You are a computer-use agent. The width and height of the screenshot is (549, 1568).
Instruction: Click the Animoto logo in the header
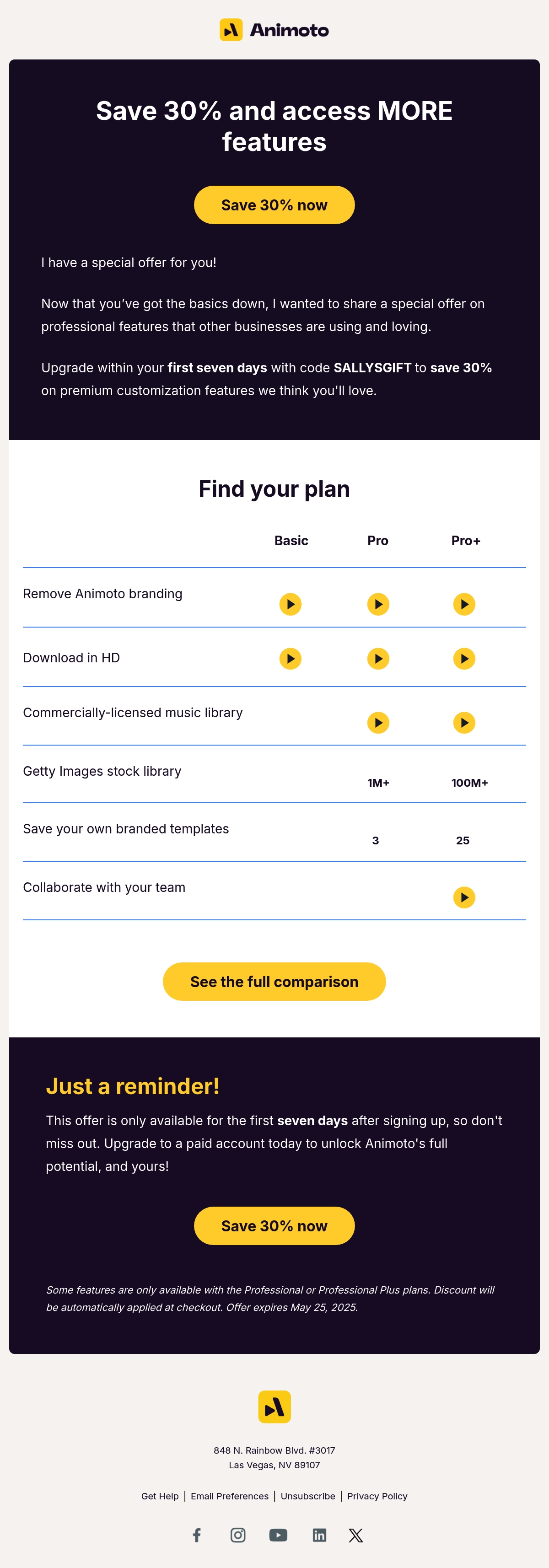click(x=274, y=30)
